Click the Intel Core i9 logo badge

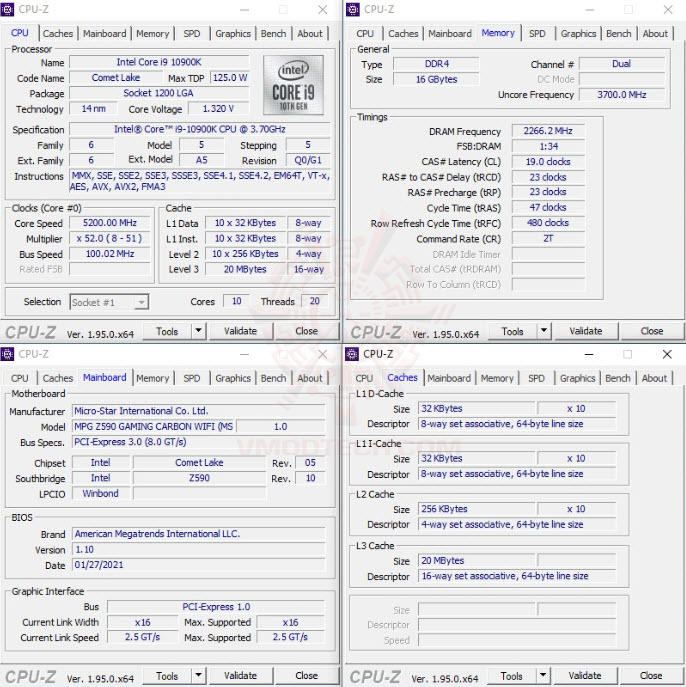pos(293,85)
